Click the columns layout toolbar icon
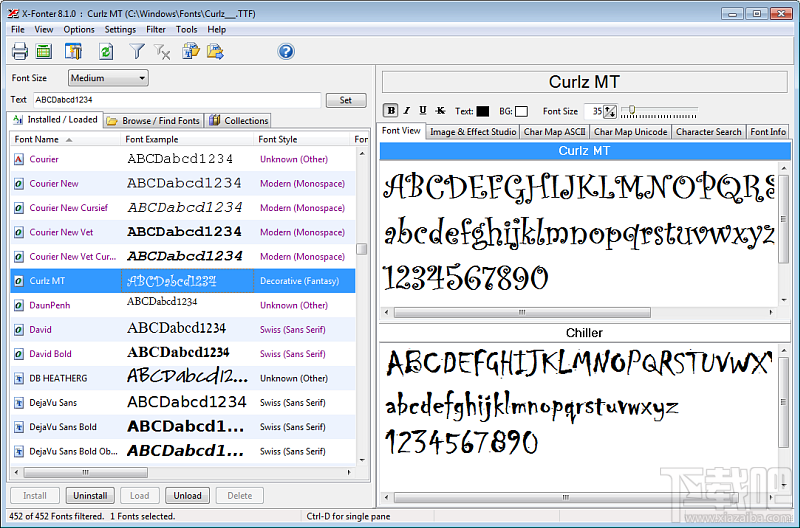800x528 pixels. tap(73, 51)
